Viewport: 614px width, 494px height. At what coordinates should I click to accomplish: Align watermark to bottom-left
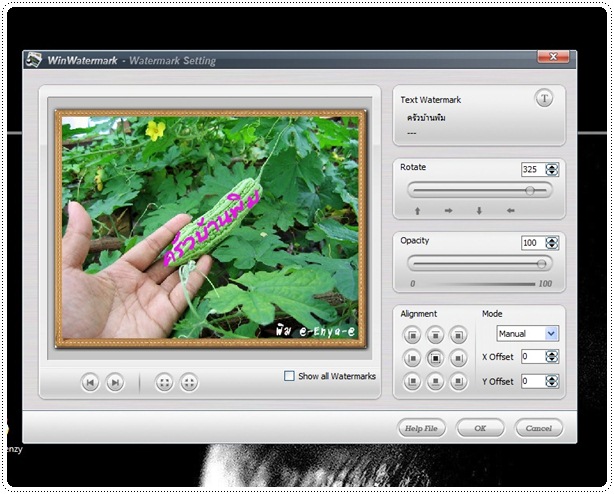point(412,381)
